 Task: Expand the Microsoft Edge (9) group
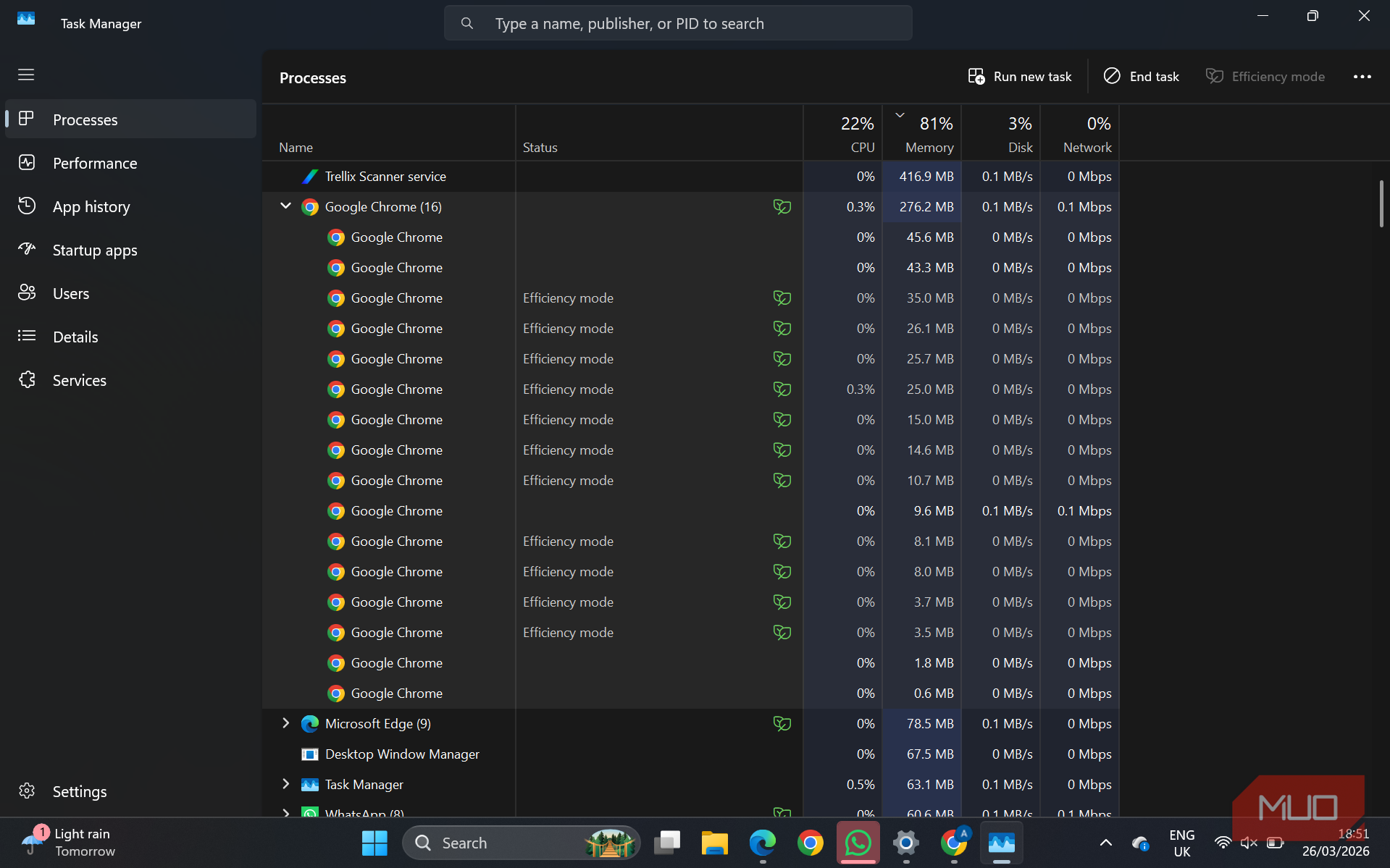pyautogui.click(x=286, y=723)
